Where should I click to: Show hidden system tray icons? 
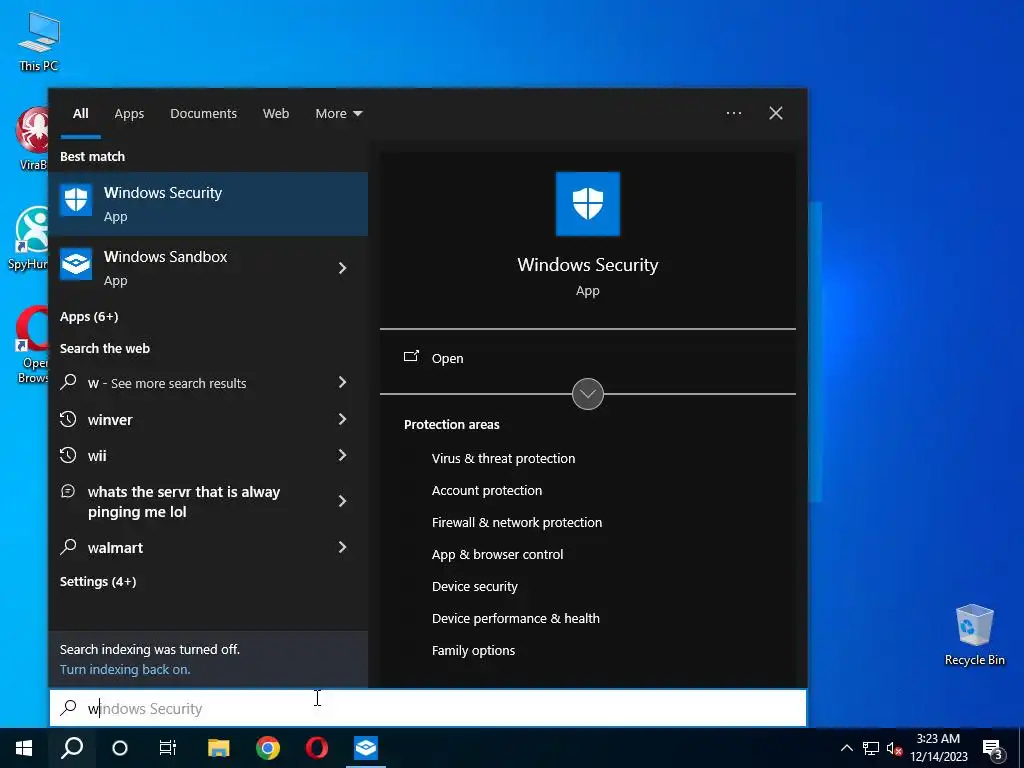pos(846,748)
